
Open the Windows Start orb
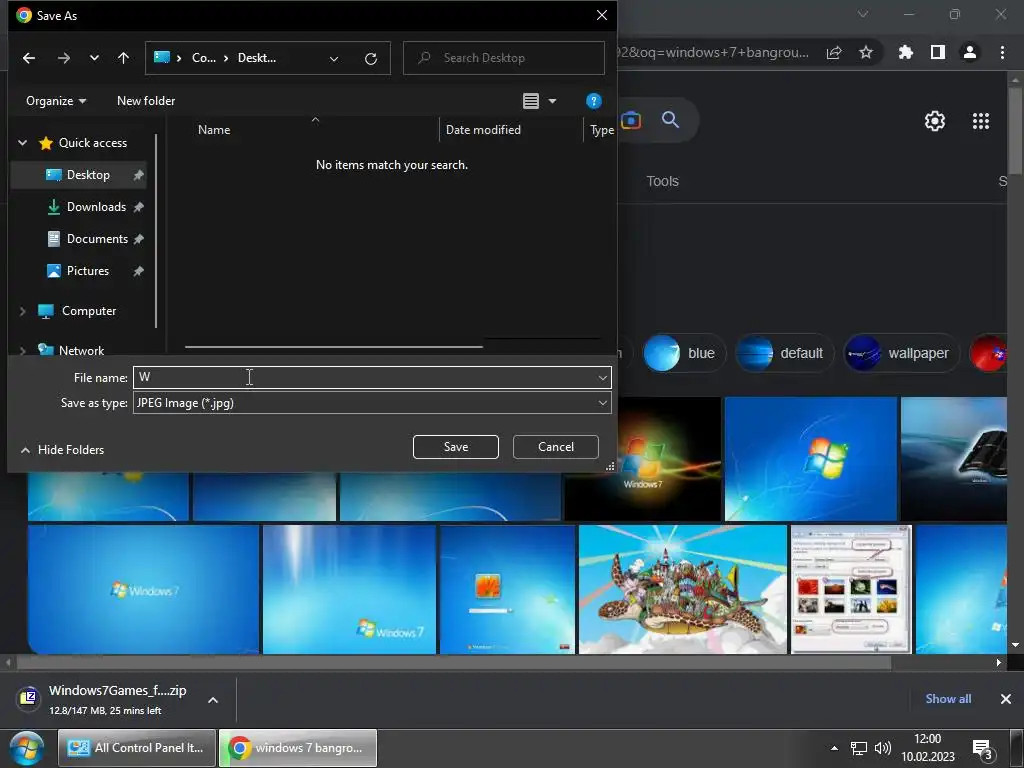click(26, 748)
